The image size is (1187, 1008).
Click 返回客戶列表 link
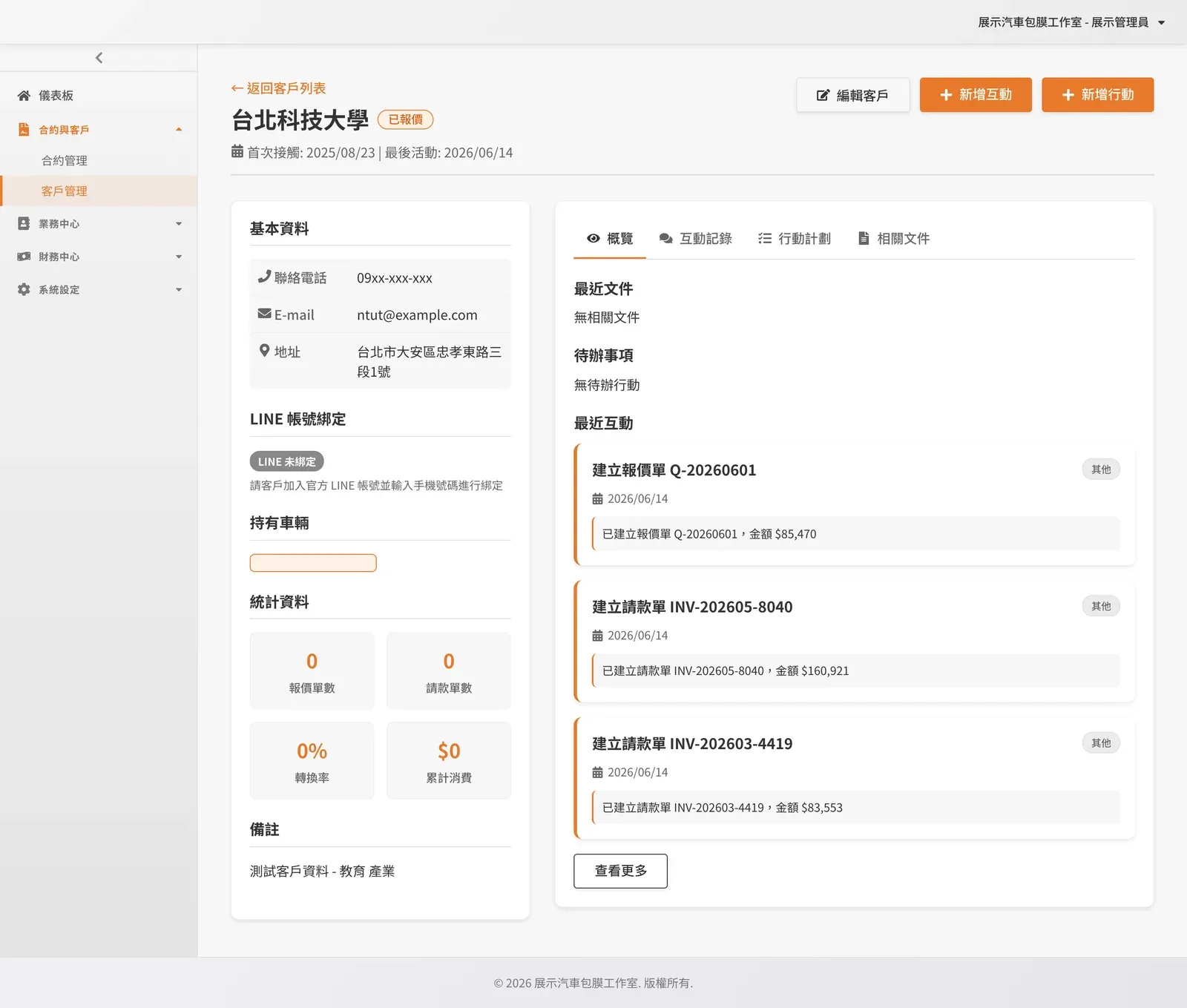[278, 88]
